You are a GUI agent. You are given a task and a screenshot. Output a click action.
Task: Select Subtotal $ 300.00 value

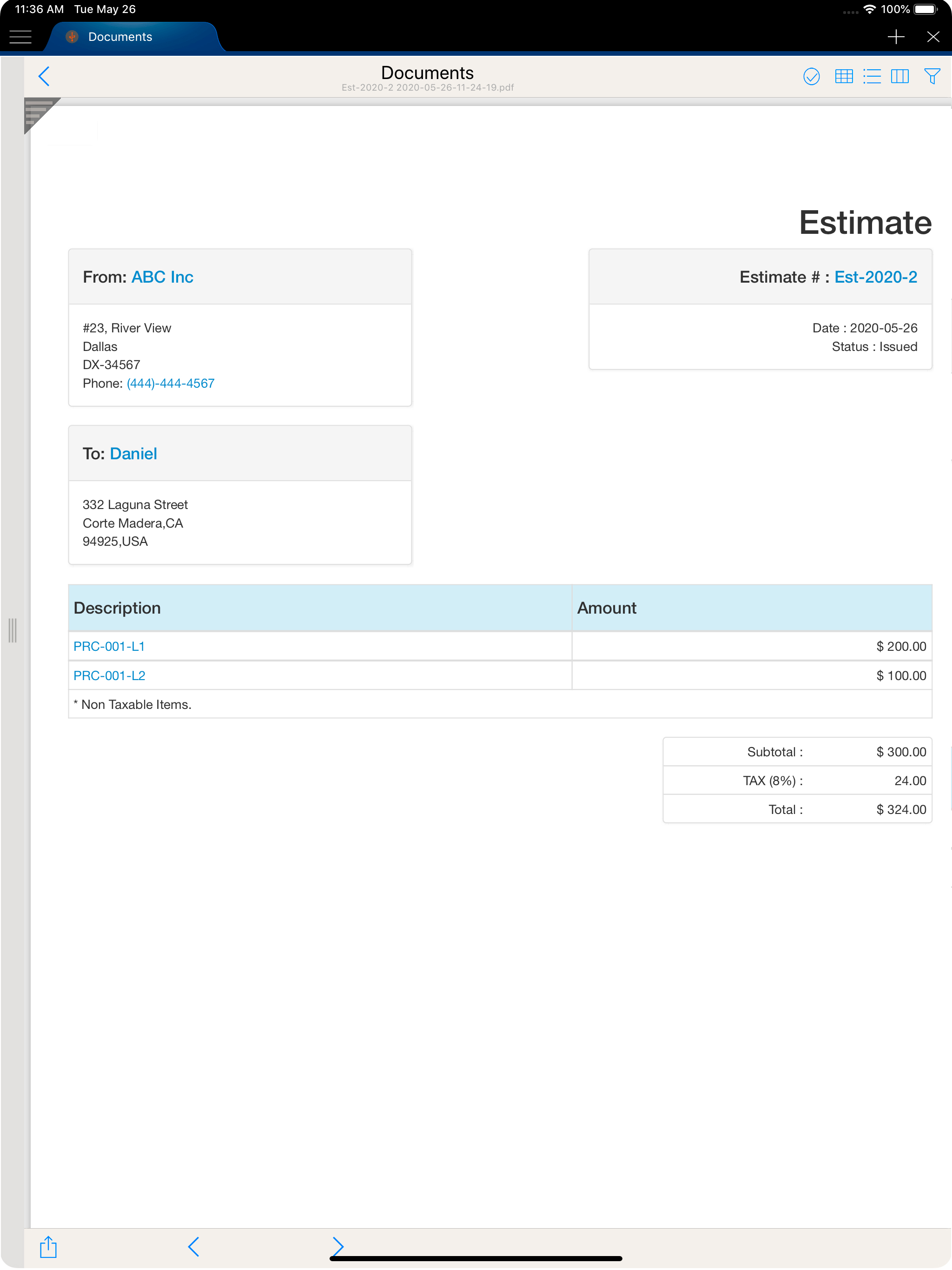click(901, 752)
